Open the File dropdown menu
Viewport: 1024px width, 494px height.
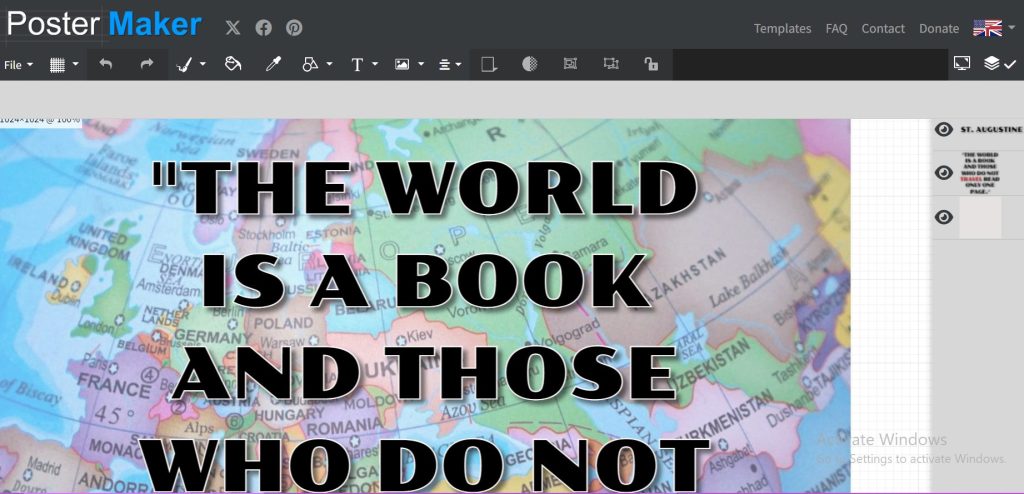18,65
